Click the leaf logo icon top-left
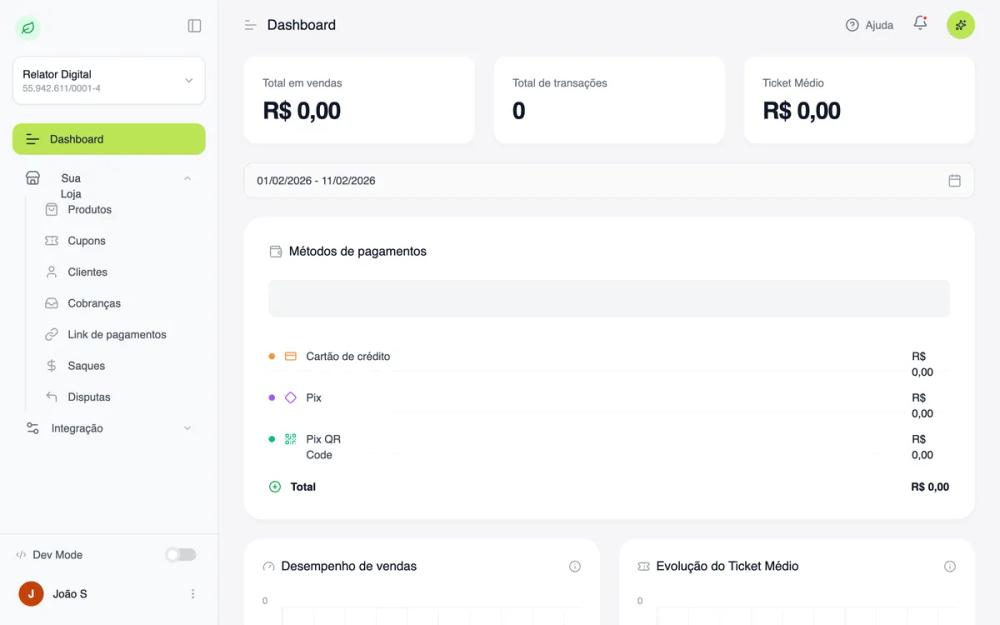1000x625 pixels. pyautogui.click(x=27, y=26)
